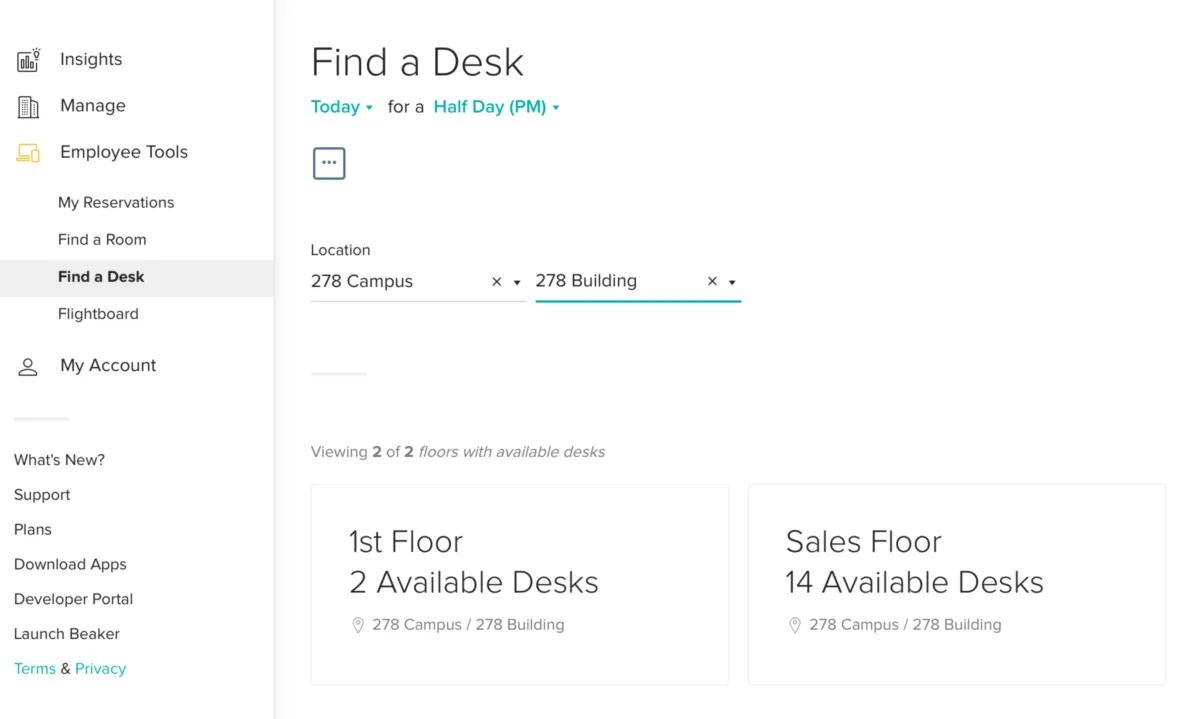
Task: Click the Manage building icon
Action: [28, 107]
